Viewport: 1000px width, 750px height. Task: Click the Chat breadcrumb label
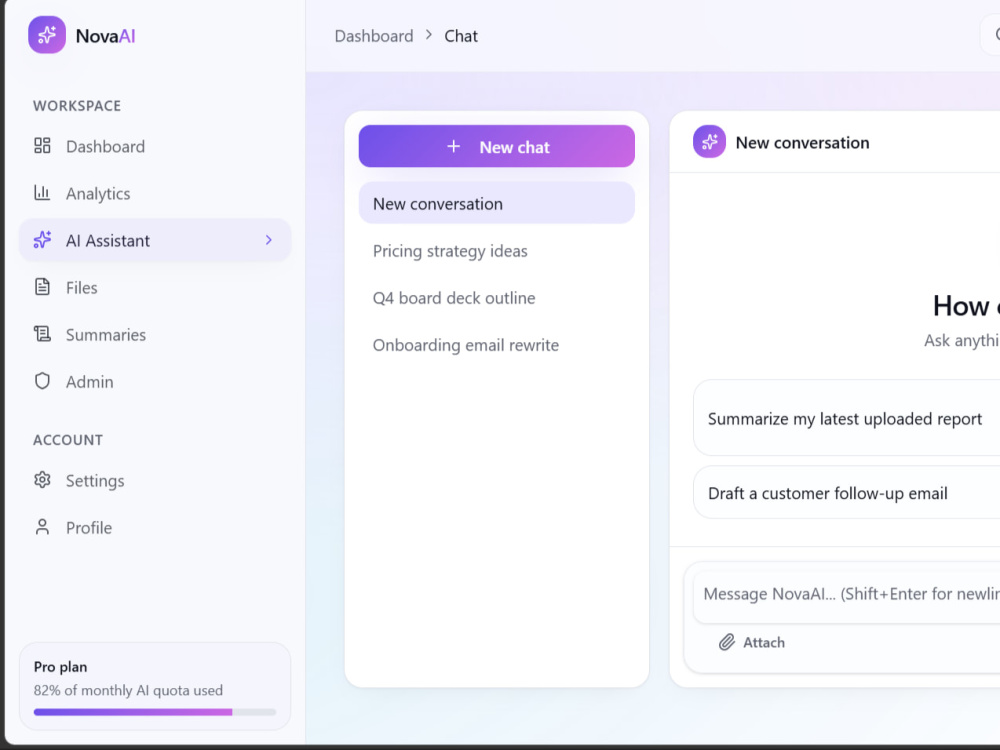point(460,36)
